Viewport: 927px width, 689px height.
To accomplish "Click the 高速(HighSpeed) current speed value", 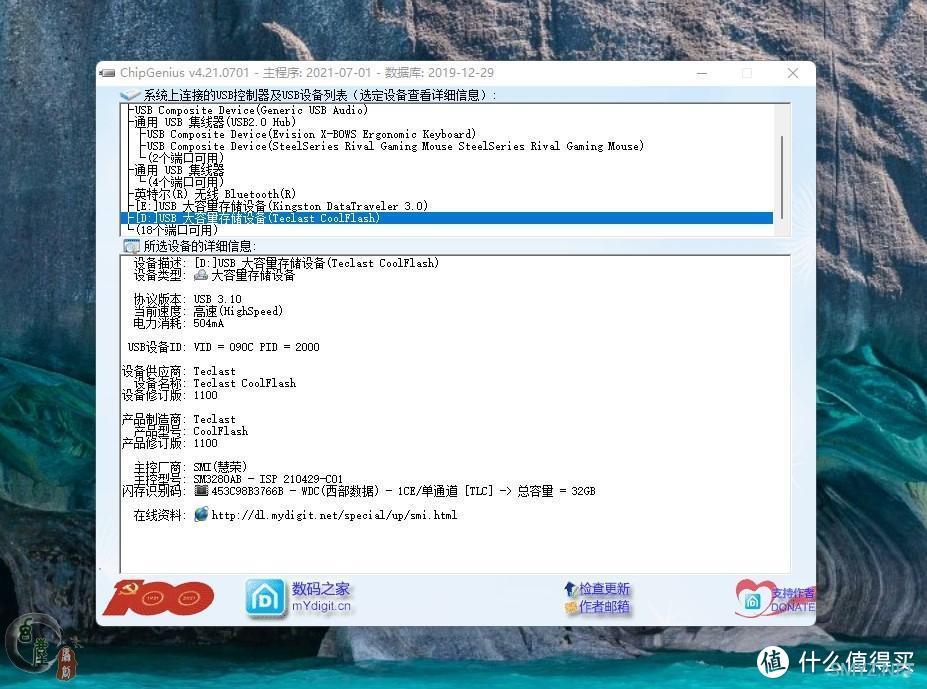I will pos(238,311).
